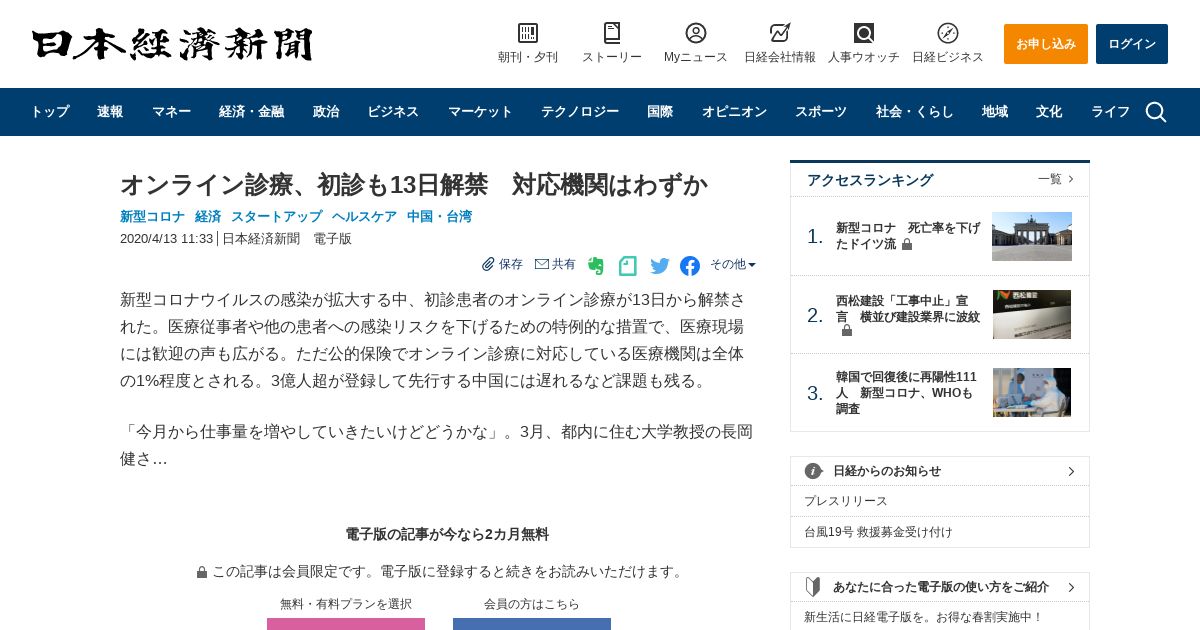Screen dimensions: 1200x630
Task: Open the 地域 section
Action: coord(995,112)
